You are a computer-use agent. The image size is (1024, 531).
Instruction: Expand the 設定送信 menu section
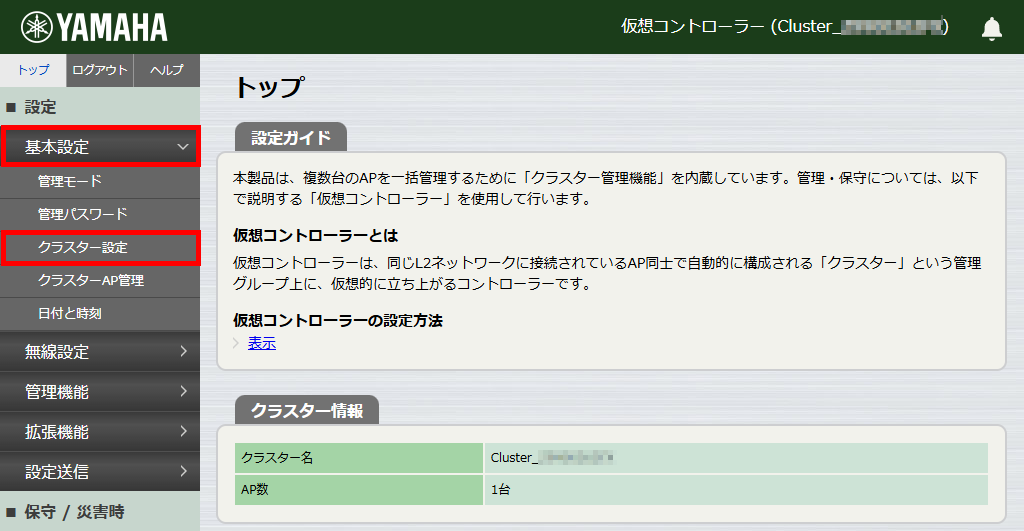coord(100,471)
